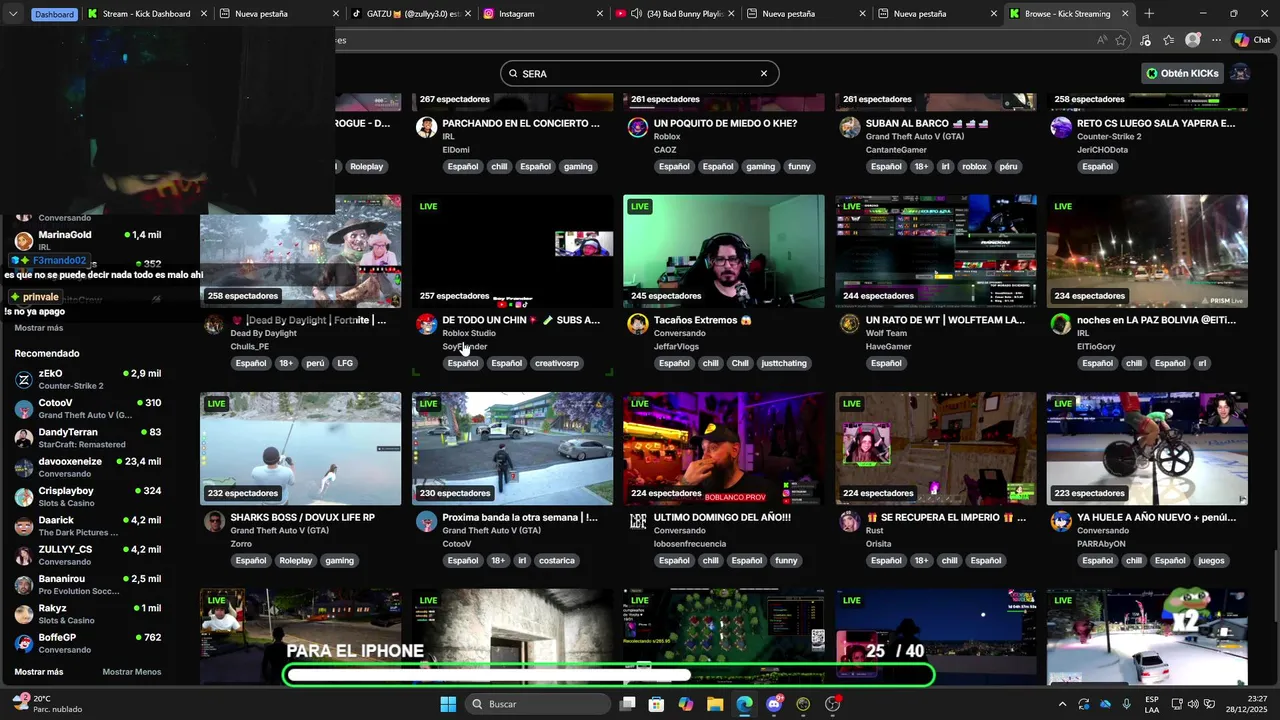Open DE TODO UN CHIN stream thumbnail
Screen dimensions: 1280x720
coord(513,251)
